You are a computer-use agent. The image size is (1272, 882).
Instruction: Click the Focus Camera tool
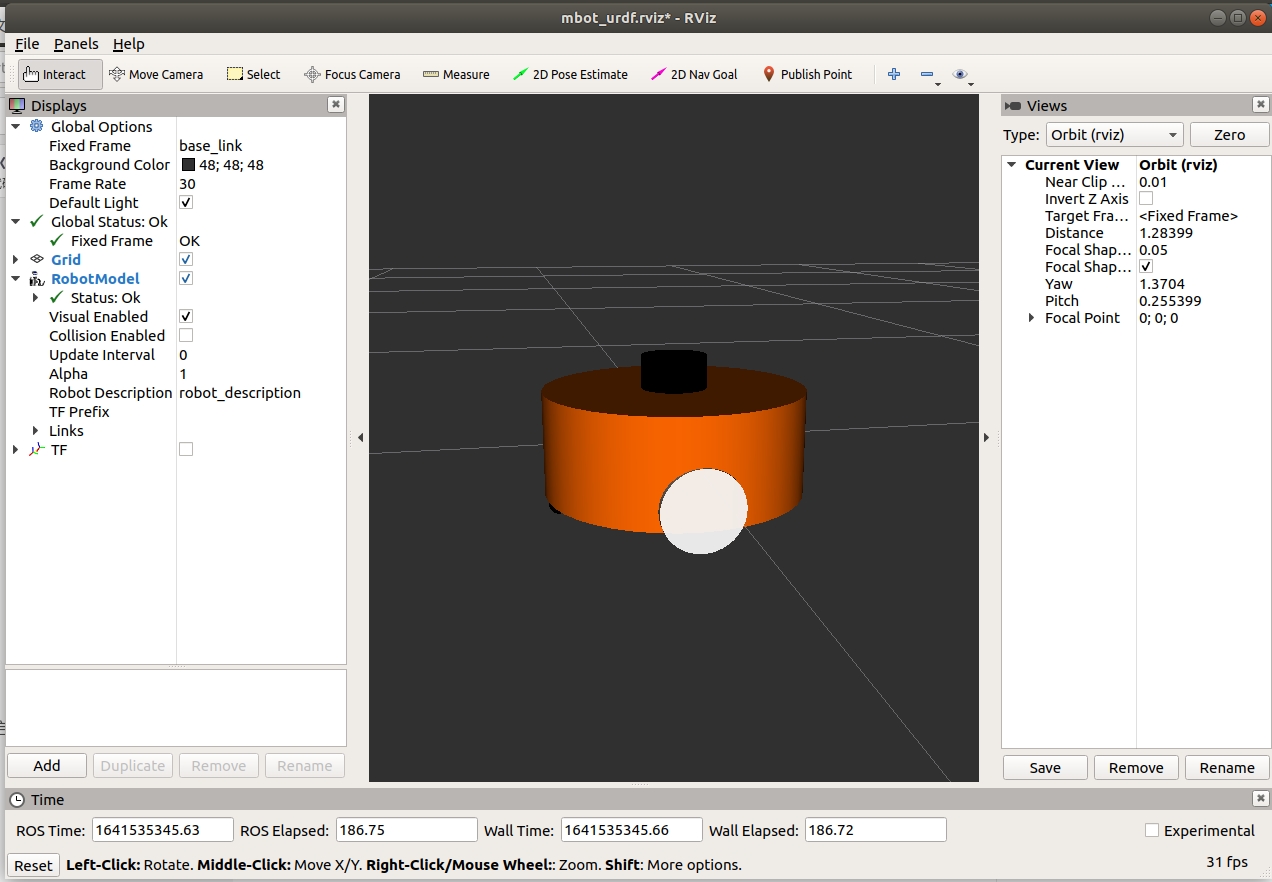tap(352, 74)
